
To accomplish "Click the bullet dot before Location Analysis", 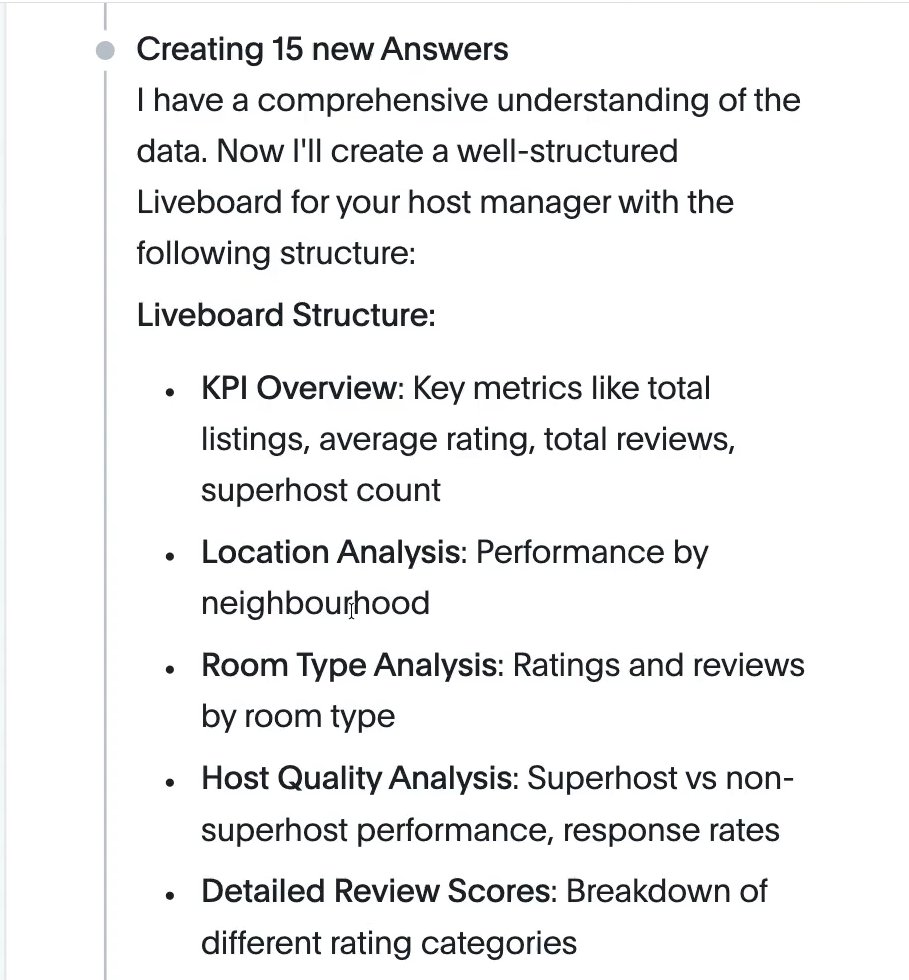I will tap(172, 554).
